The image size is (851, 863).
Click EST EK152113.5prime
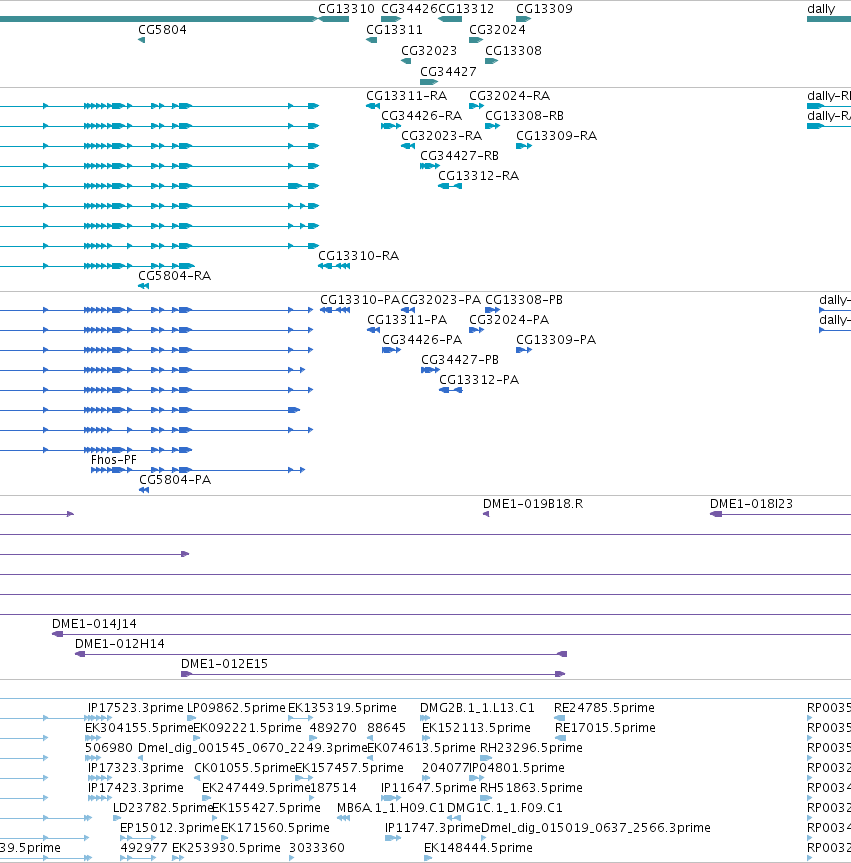476,728
